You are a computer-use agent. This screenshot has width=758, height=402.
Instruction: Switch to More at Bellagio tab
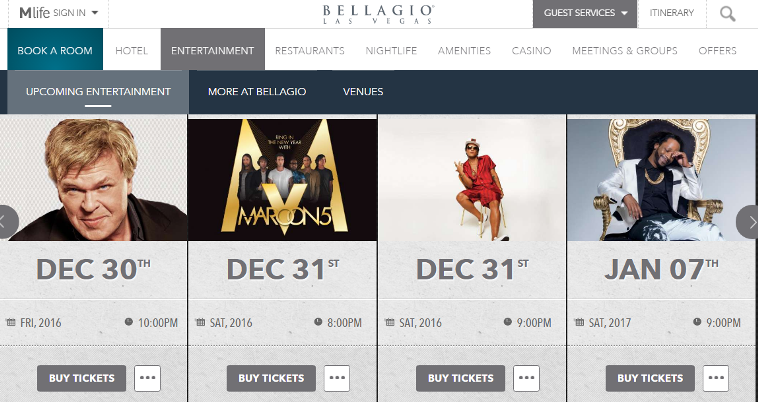coord(257,92)
